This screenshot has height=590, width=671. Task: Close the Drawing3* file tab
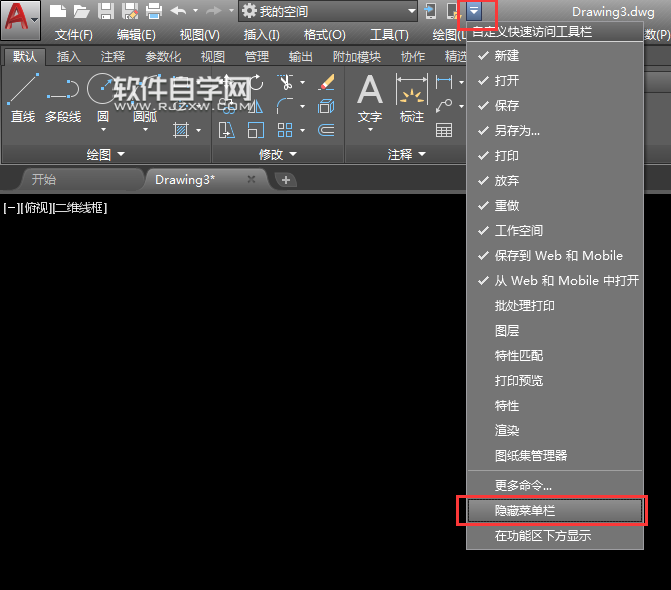(251, 179)
